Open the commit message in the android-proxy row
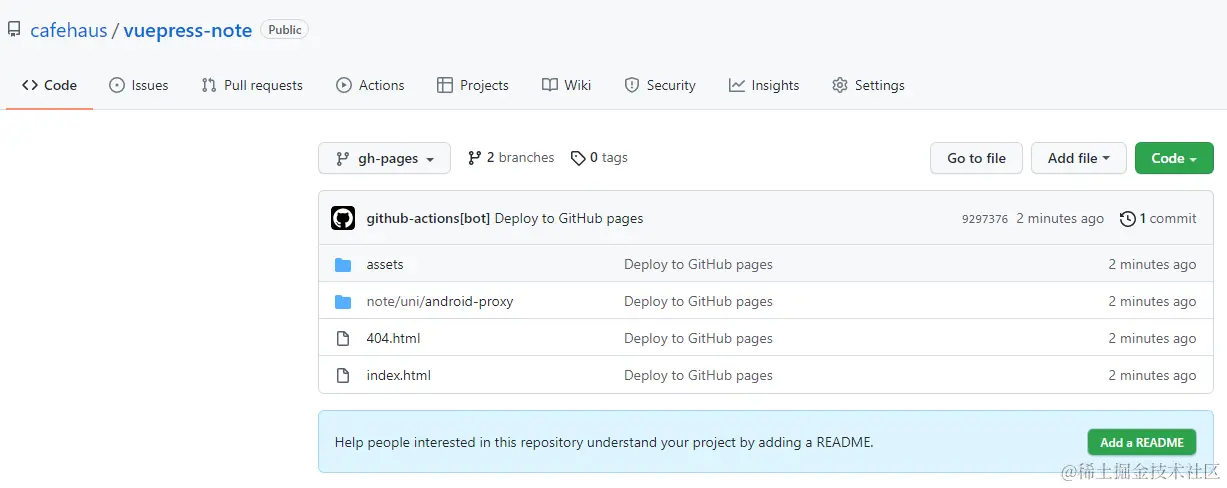 pos(698,302)
